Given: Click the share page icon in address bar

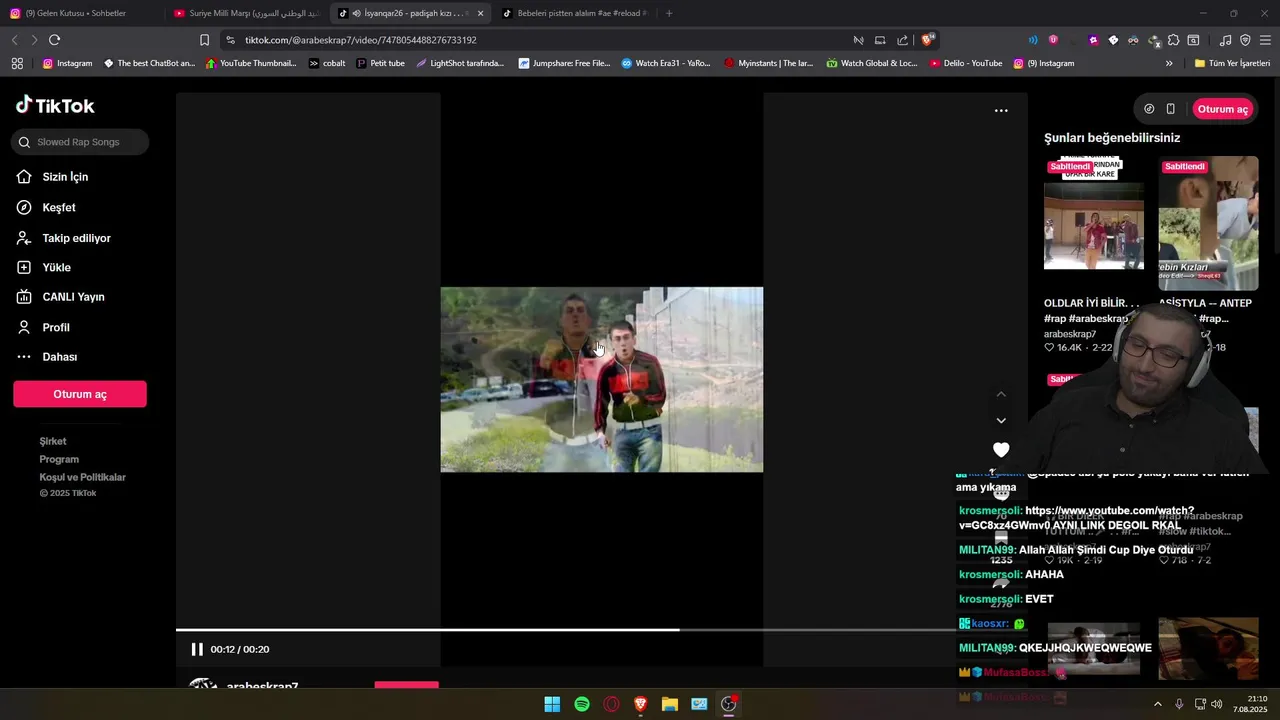Looking at the screenshot, I should (x=903, y=40).
